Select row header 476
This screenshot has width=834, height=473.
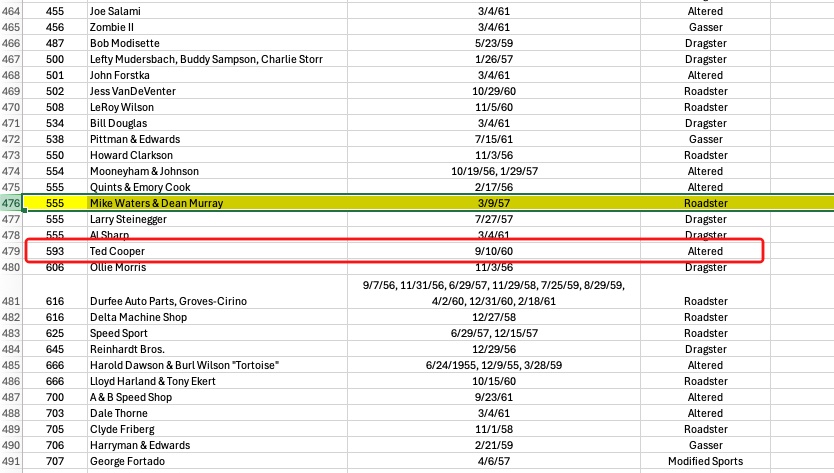tap(11, 203)
